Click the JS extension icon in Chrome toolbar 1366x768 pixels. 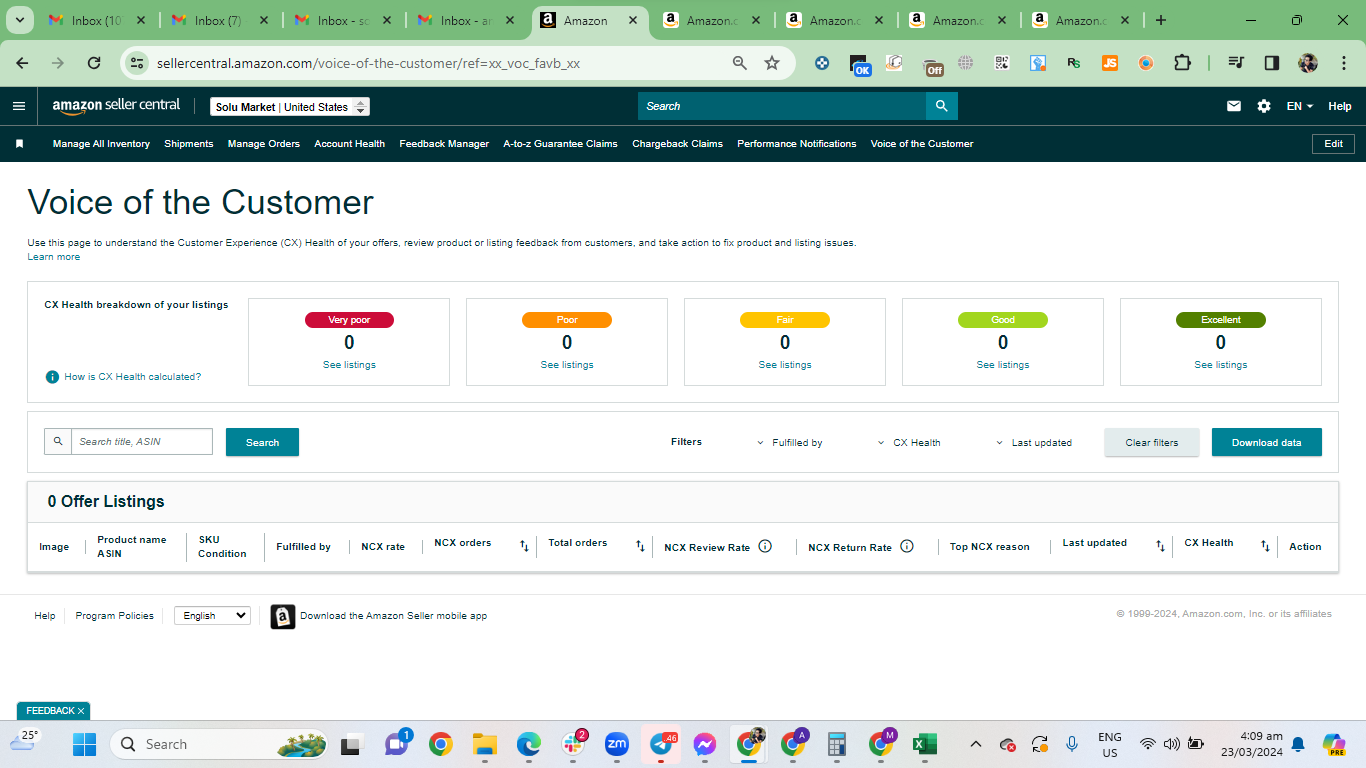pos(1110,63)
